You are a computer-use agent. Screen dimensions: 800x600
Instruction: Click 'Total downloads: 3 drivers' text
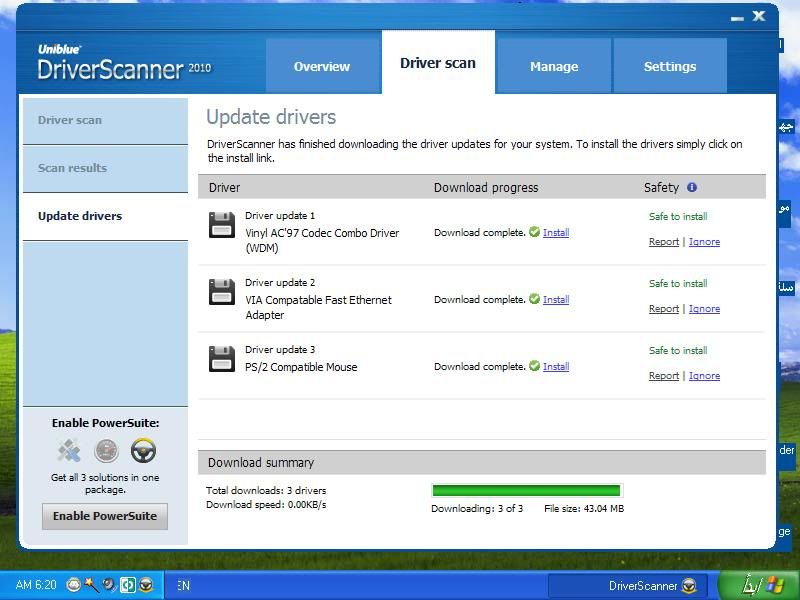coord(266,490)
